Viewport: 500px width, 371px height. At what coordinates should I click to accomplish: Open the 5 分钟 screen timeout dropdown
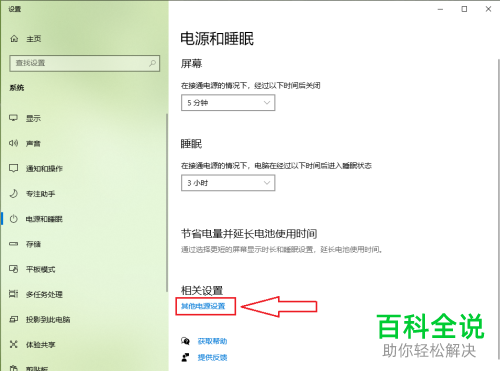tap(228, 103)
